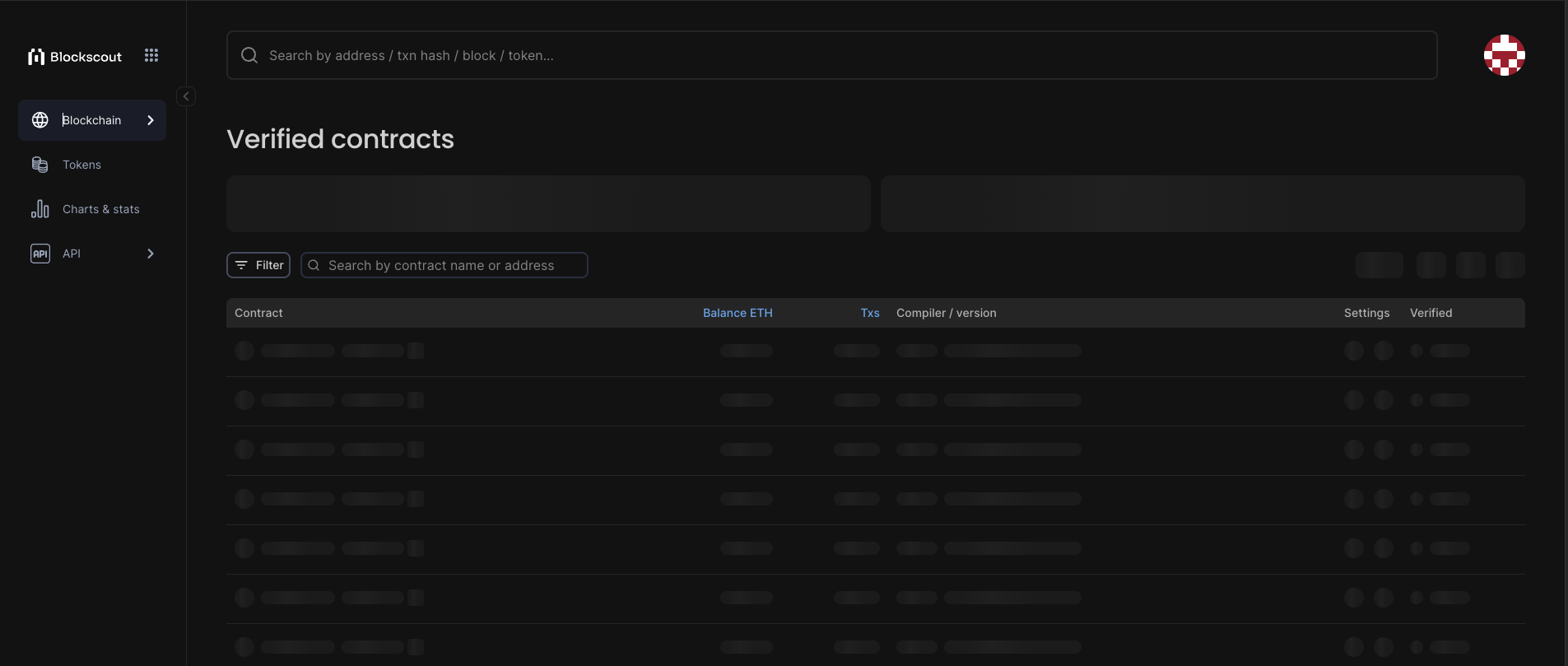The height and width of the screenshot is (666, 1568).
Task: Open the user avatar profile menu
Action: tap(1504, 55)
